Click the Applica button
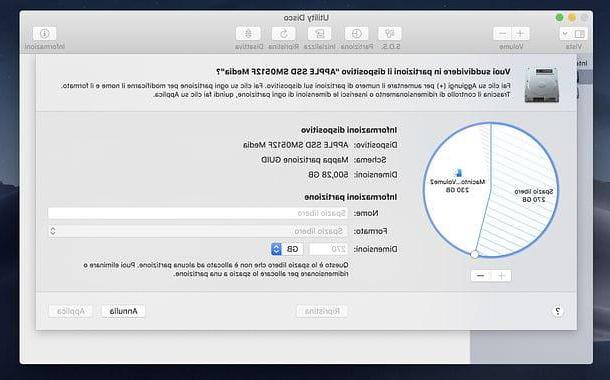Viewport: 610px width, 380px height. click(x=70, y=311)
